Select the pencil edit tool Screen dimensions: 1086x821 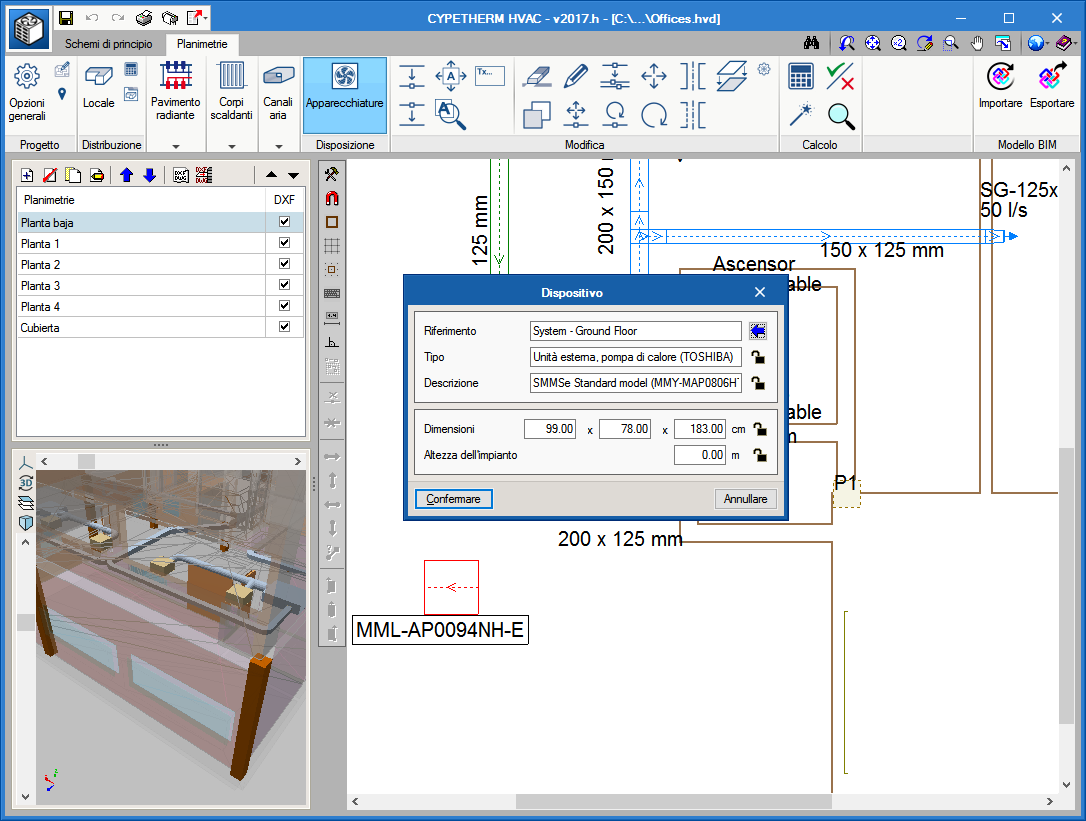pyautogui.click(x=576, y=75)
